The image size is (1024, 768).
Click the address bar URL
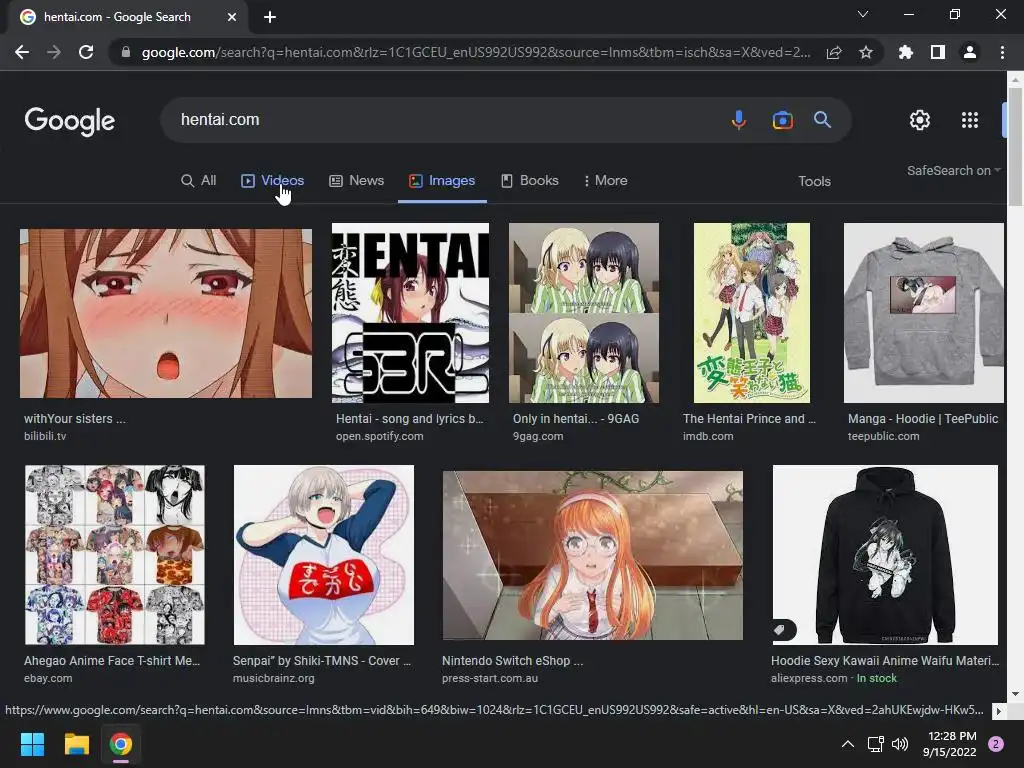coord(475,52)
